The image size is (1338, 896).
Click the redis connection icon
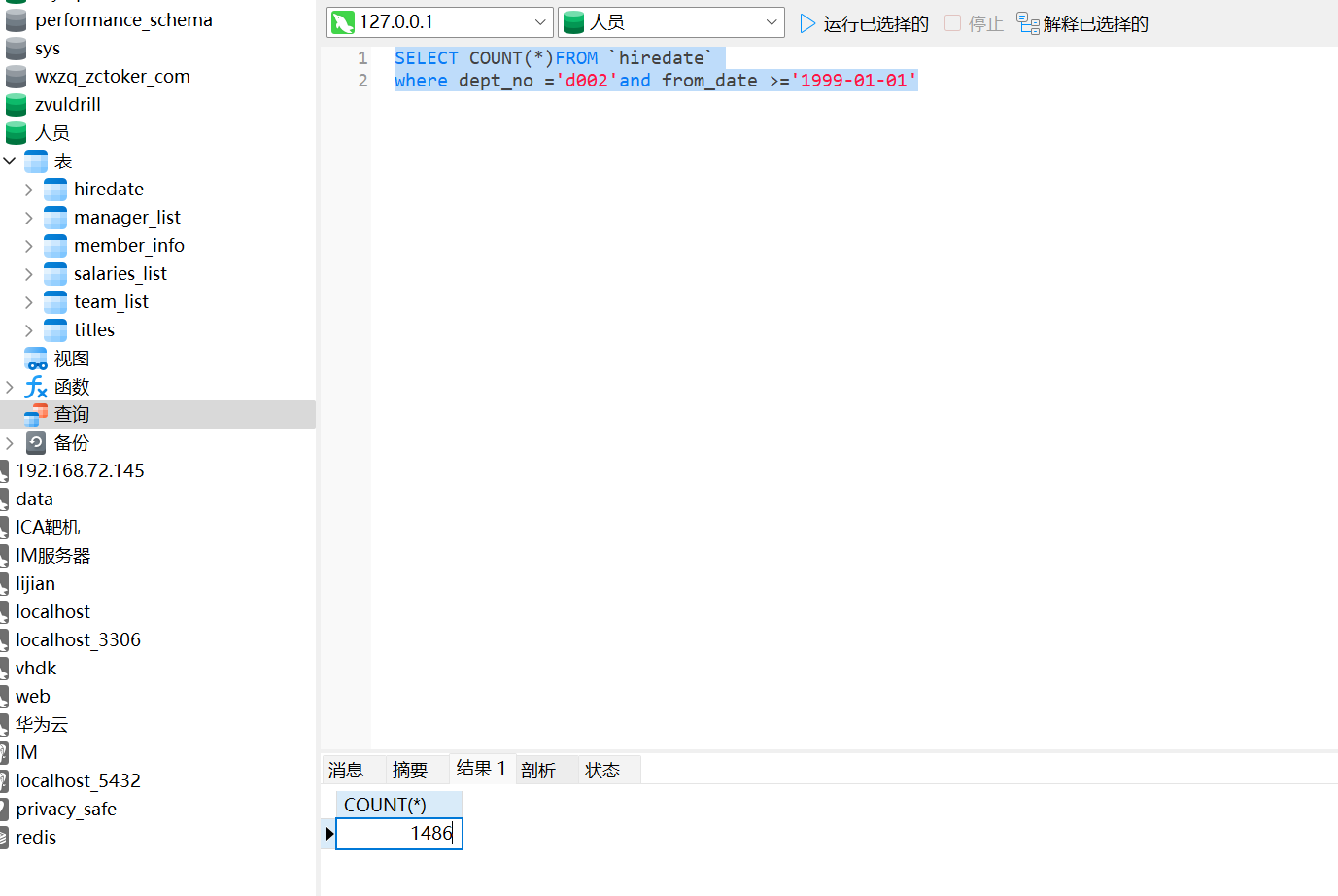[5, 838]
